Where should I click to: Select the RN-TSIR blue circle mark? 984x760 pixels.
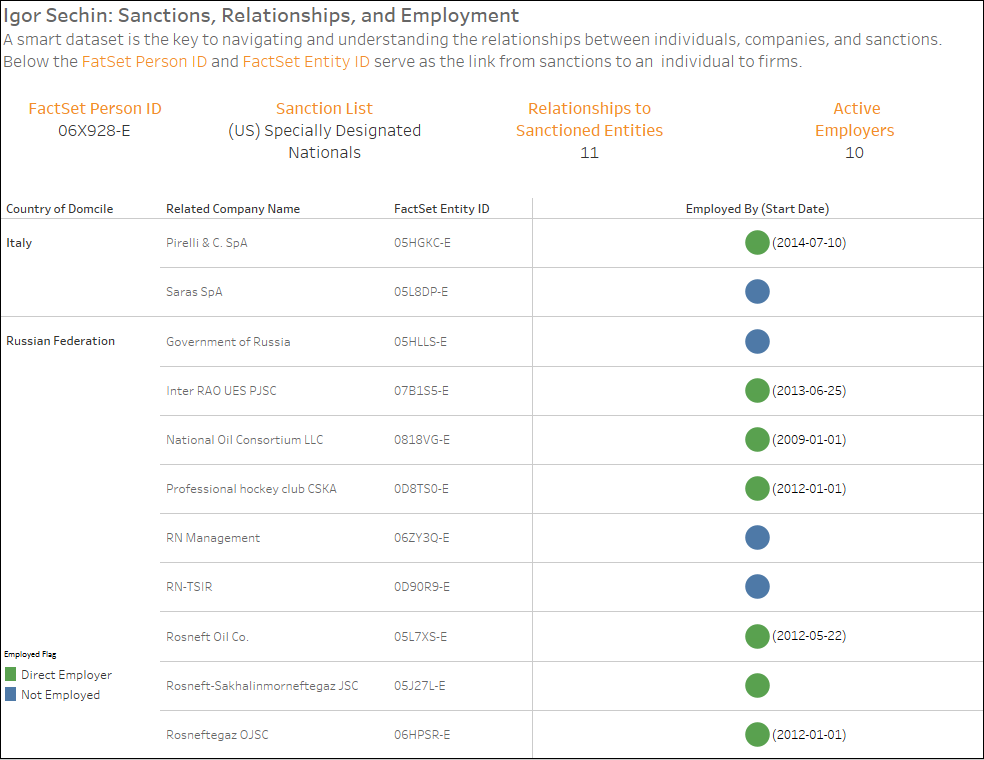point(757,587)
